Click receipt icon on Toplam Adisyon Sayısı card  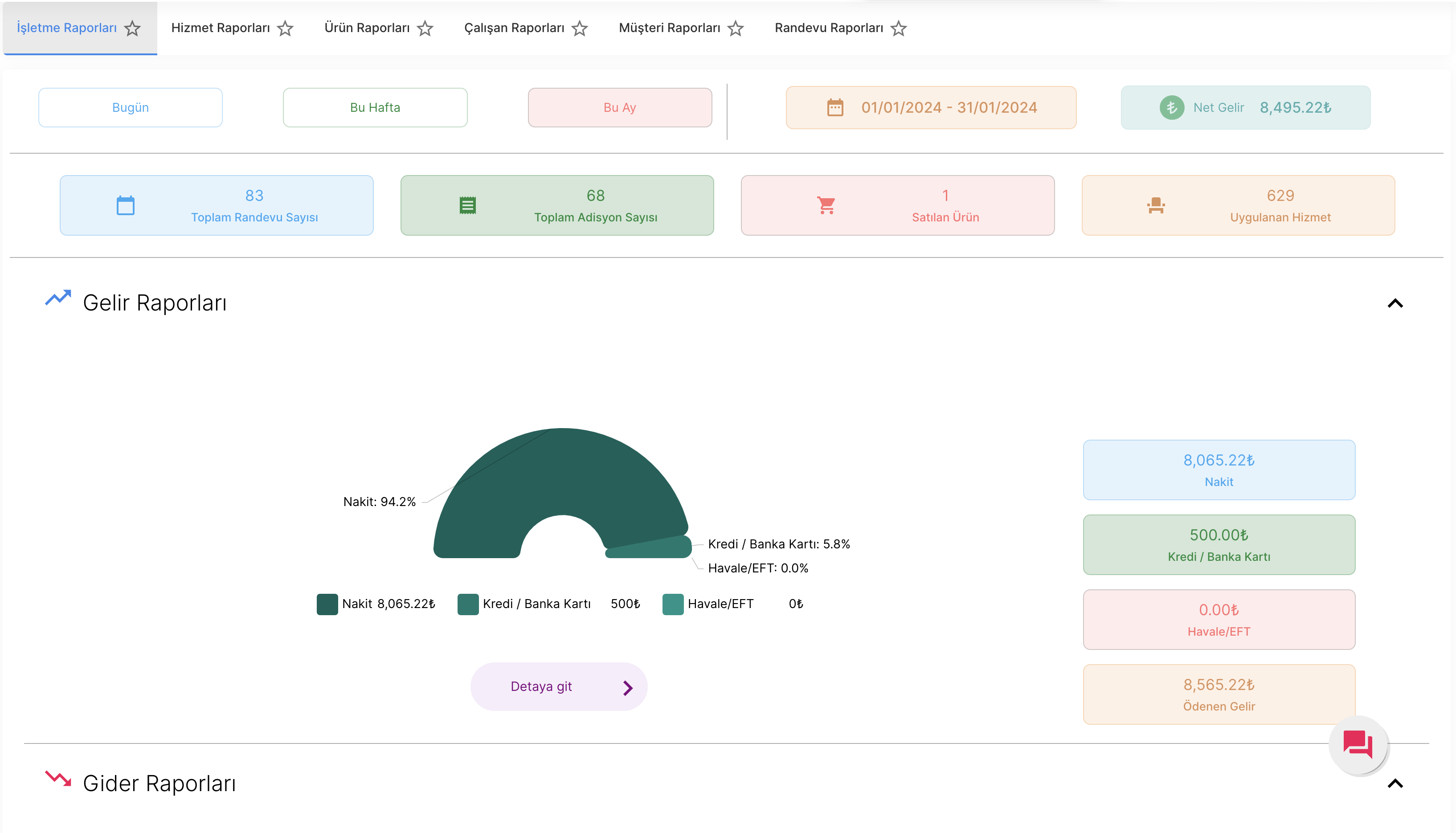point(467,205)
